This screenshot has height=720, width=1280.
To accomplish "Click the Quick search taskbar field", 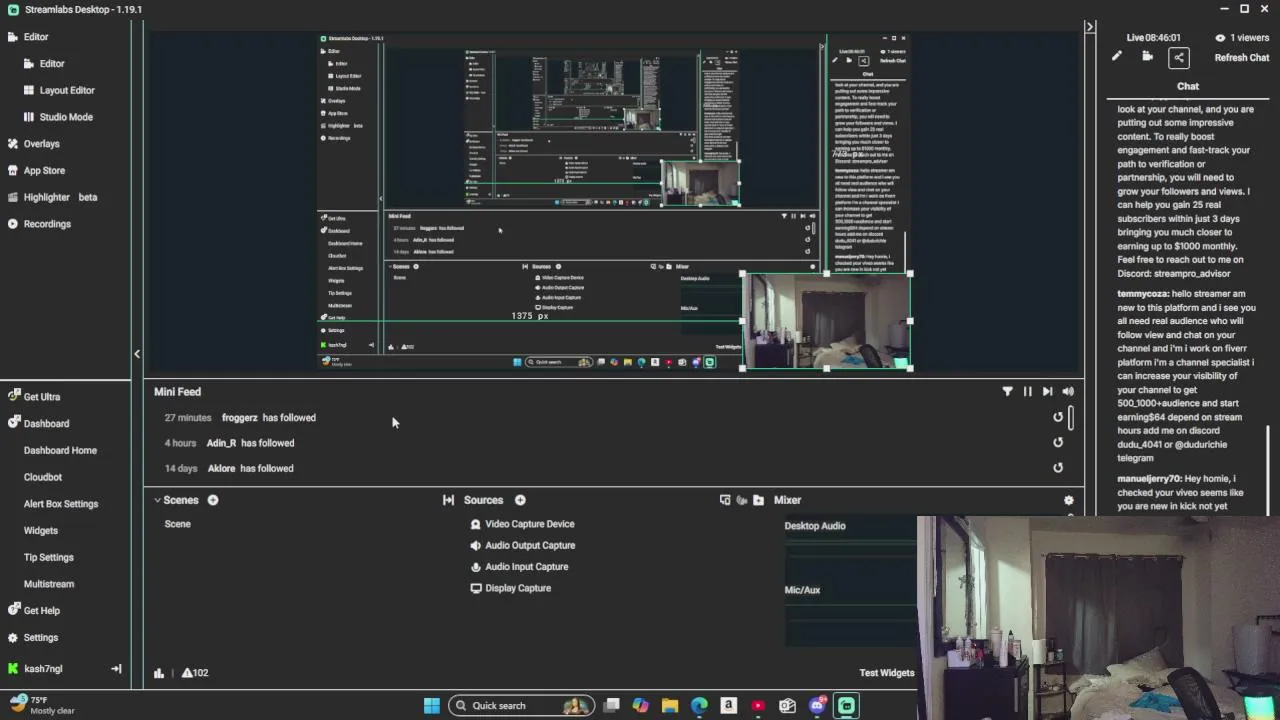I will coord(521,706).
